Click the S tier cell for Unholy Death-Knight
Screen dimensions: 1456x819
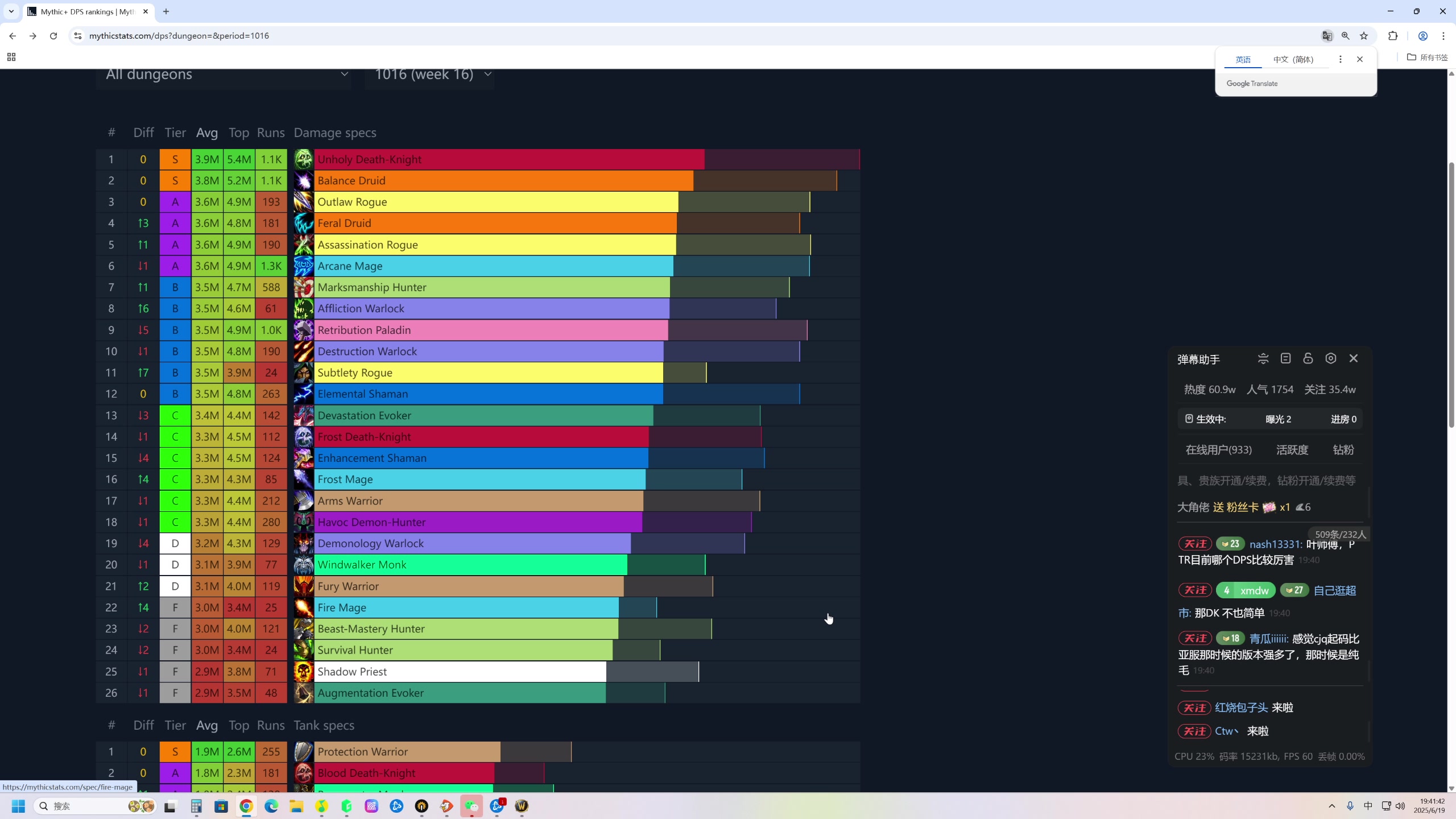click(175, 159)
